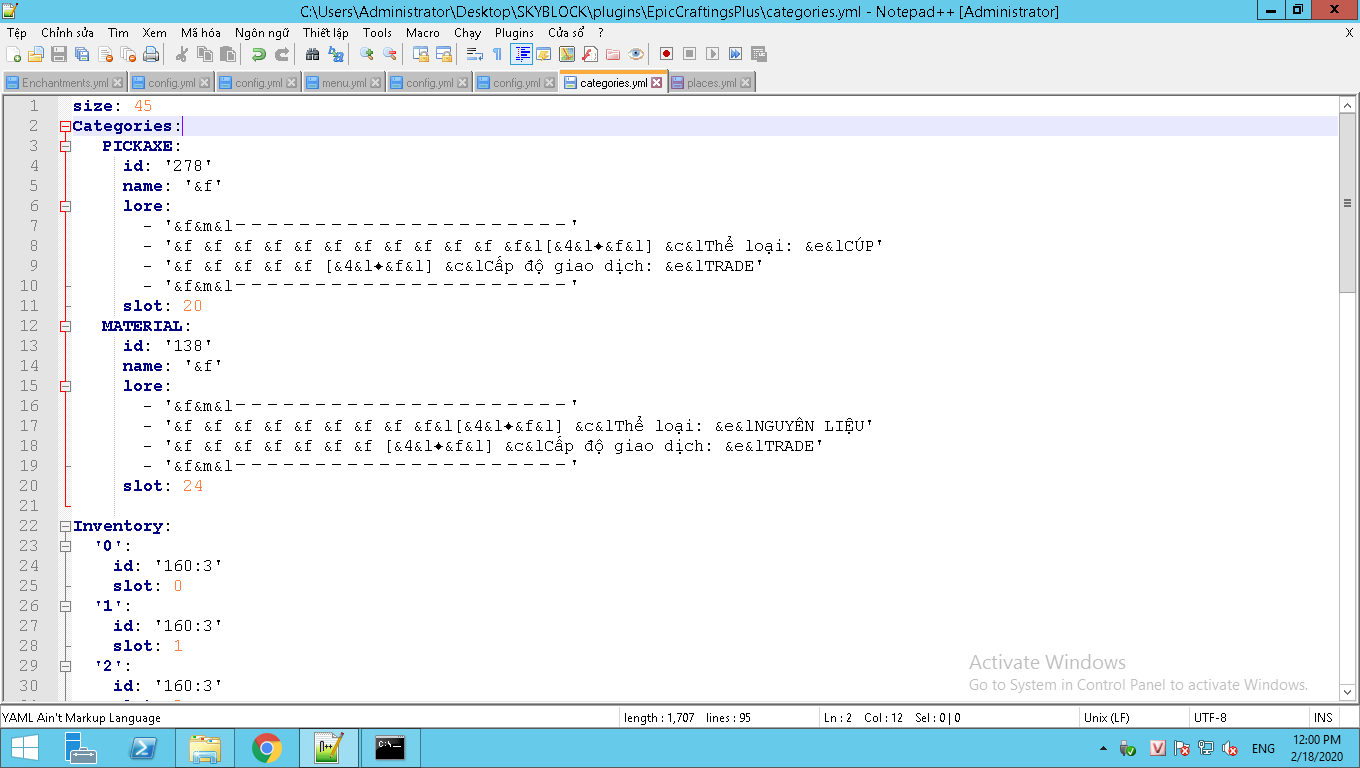The height and width of the screenshot is (768, 1360).
Task: Create a new file from the toolbar
Action: (14, 54)
